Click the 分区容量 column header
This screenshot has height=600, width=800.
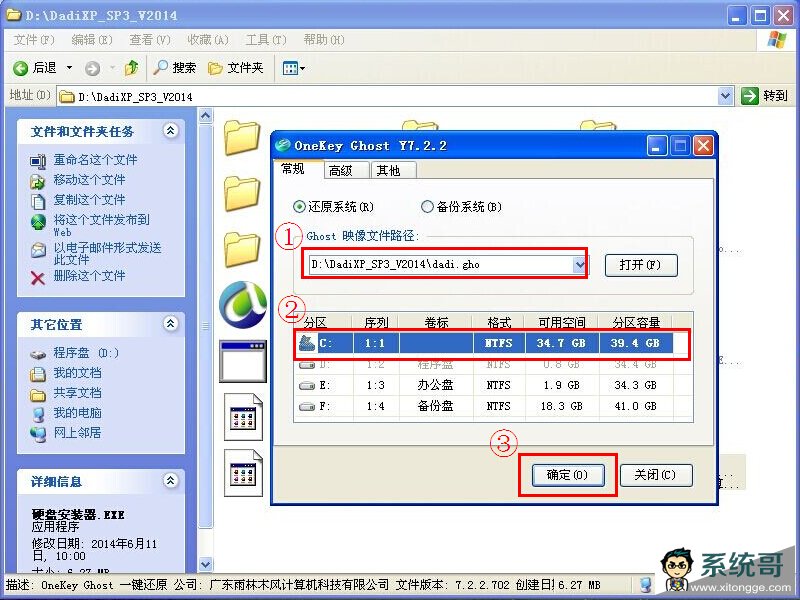click(636, 322)
